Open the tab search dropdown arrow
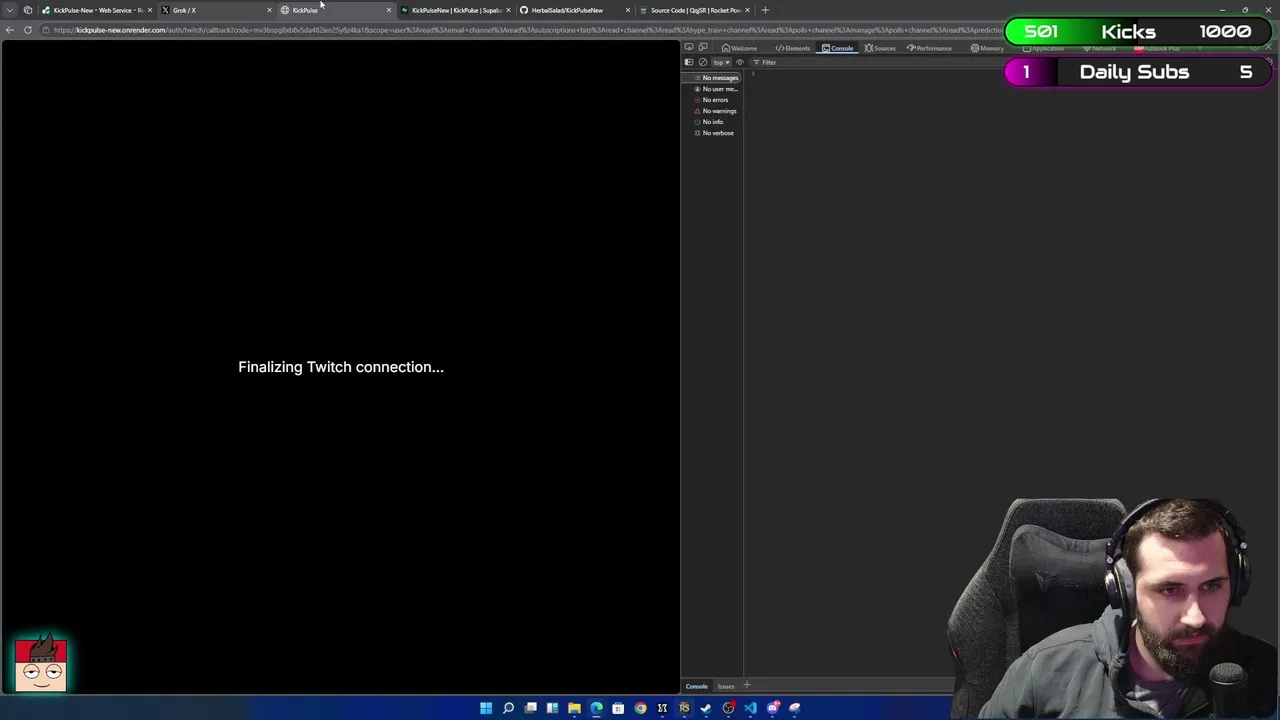 click(x=10, y=10)
